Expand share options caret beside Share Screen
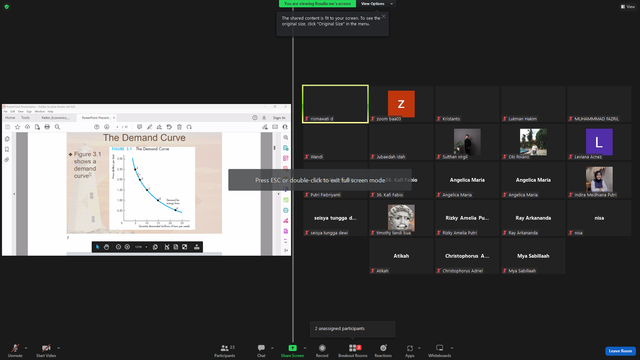 point(305,348)
